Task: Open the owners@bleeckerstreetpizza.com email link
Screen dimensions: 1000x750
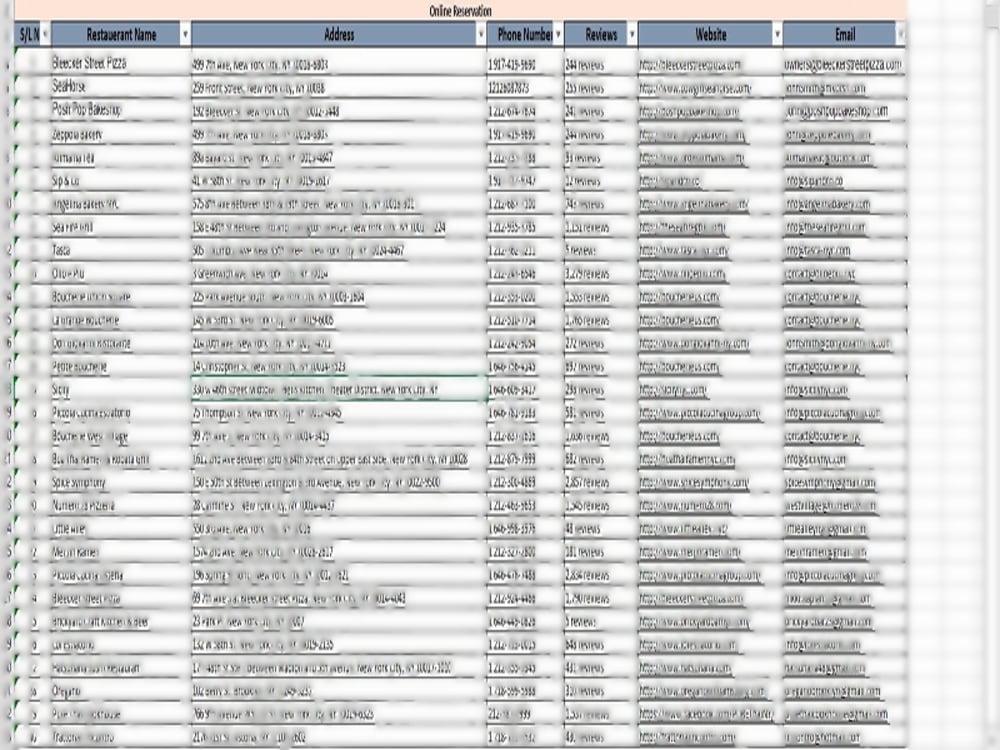Action: click(842, 64)
